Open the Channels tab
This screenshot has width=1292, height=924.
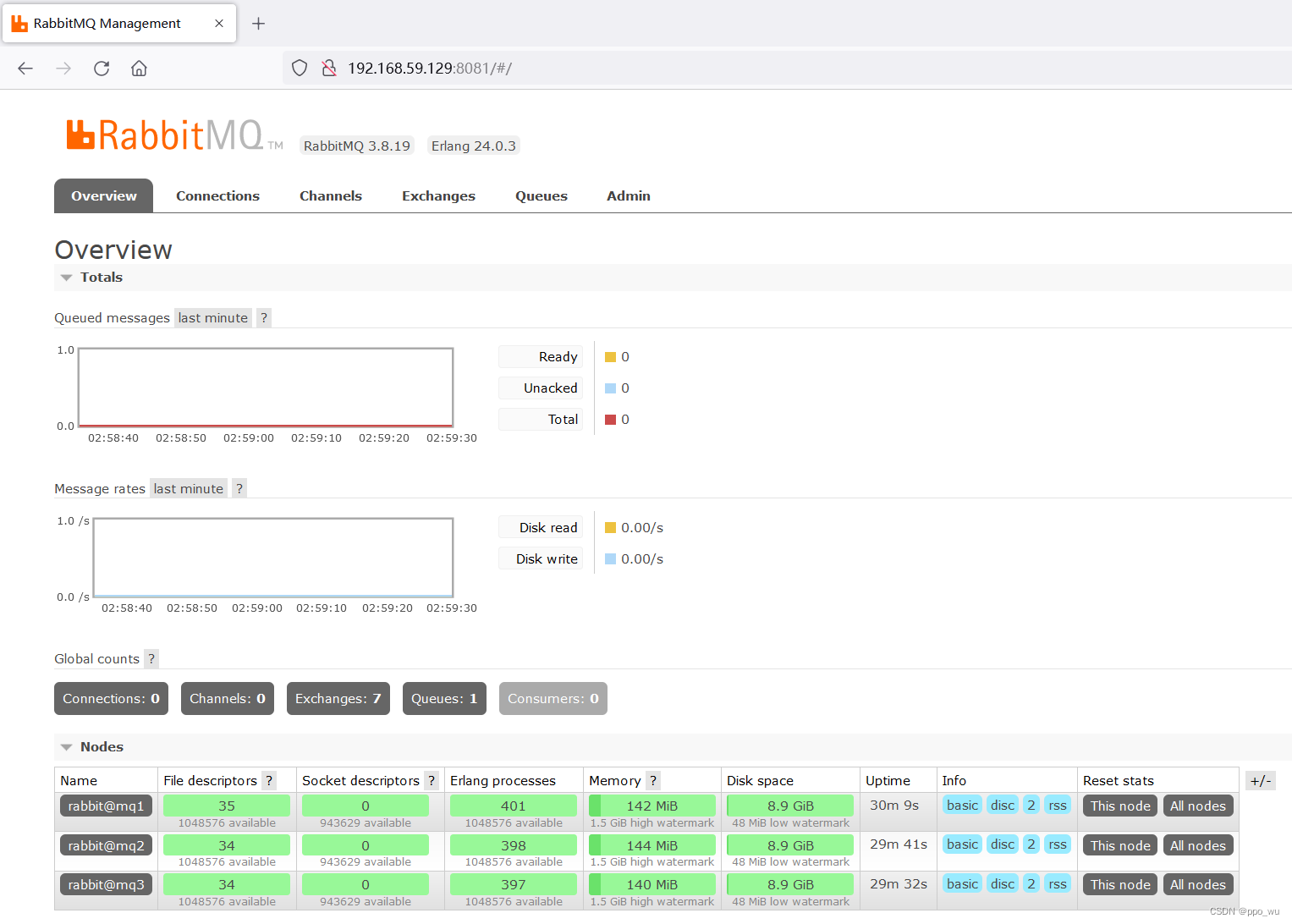[x=331, y=196]
